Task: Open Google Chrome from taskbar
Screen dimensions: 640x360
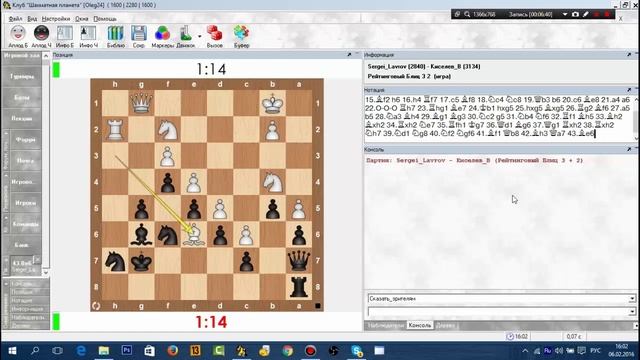Action: (287, 351)
